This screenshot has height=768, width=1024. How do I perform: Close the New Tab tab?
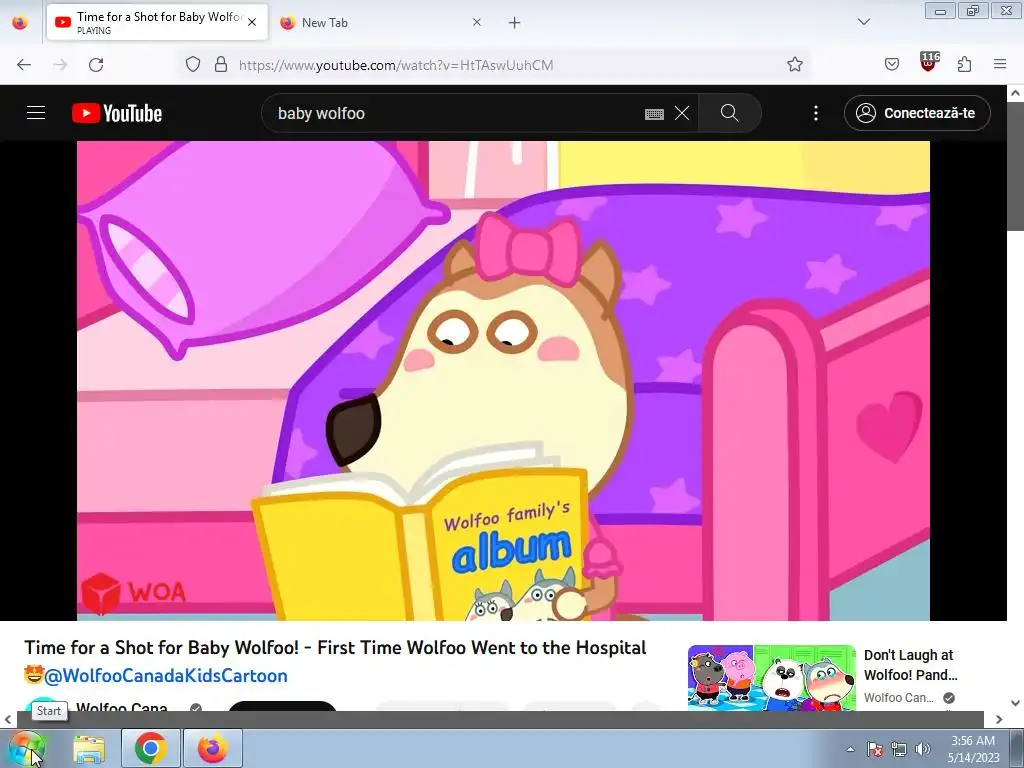(x=477, y=22)
